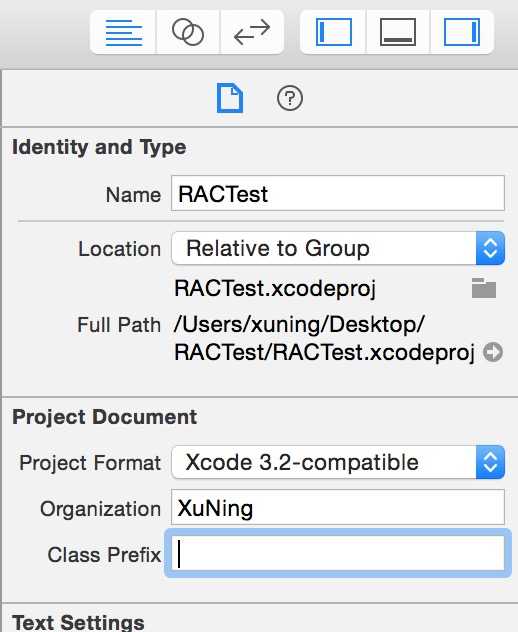This screenshot has width=518, height=632.
Task: Reveal RACTest.xcodeproj in Finder with the arrow icon
Action: pyautogui.click(x=493, y=352)
